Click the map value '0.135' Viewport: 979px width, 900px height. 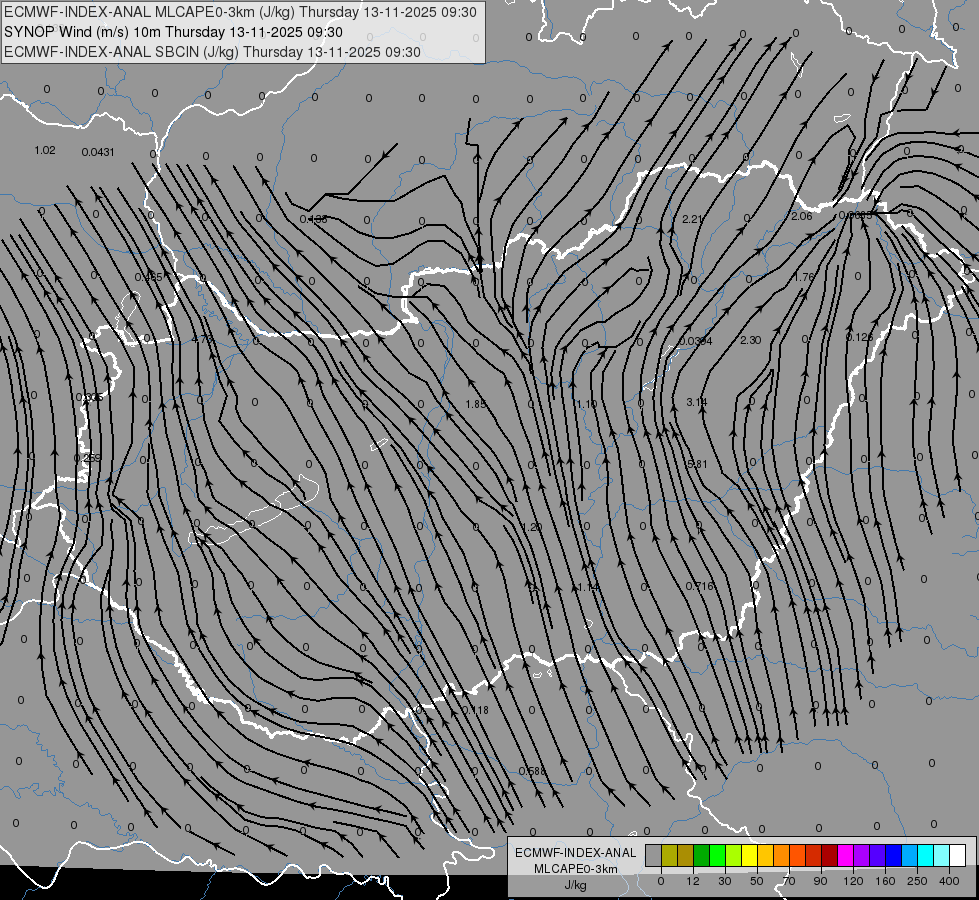pos(313,219)
